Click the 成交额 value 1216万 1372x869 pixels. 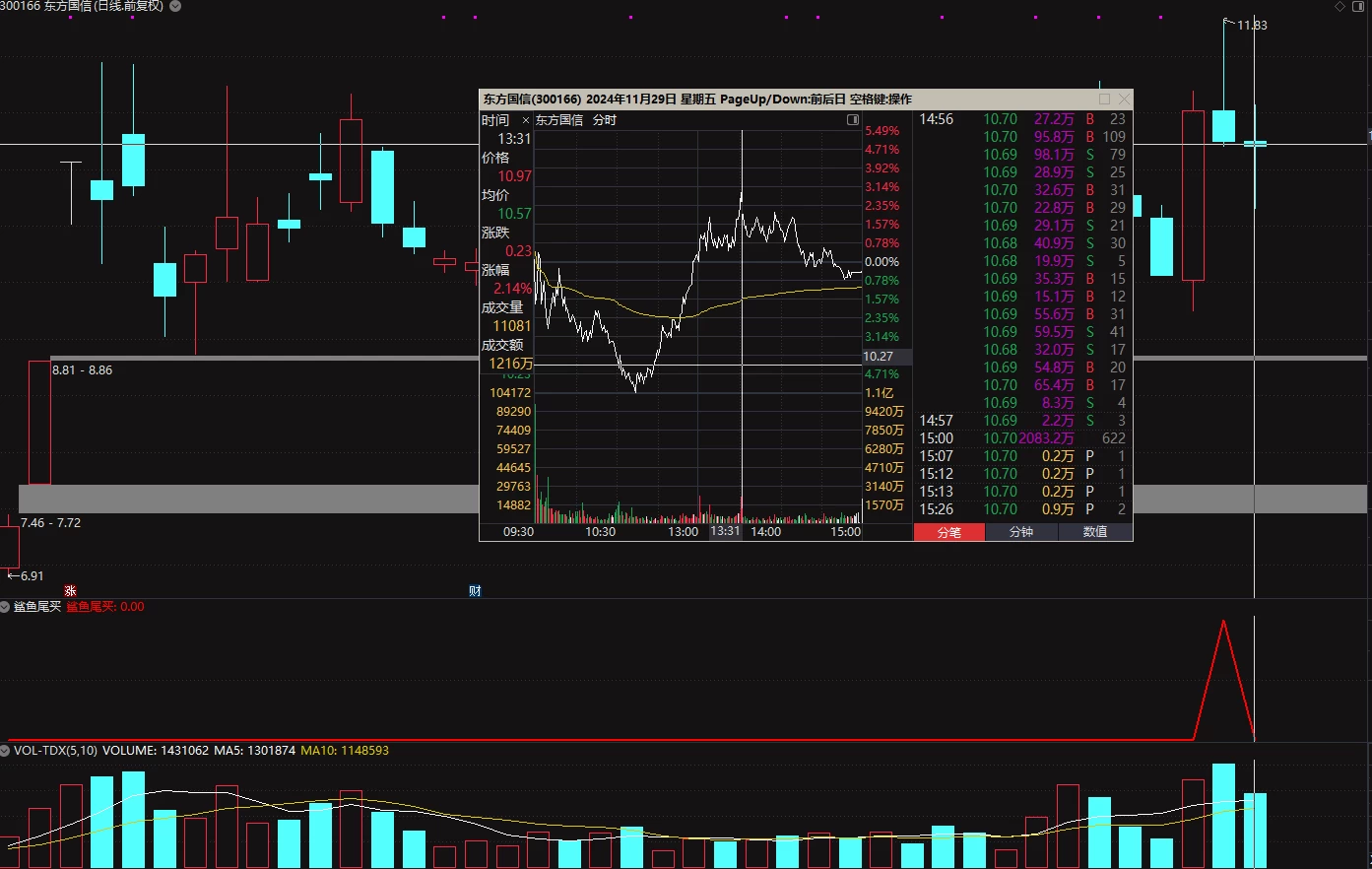(510, 364)
